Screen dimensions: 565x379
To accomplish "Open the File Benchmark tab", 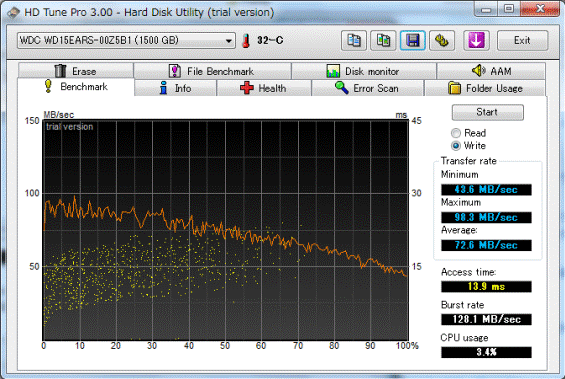I will [x=212, y=71].
